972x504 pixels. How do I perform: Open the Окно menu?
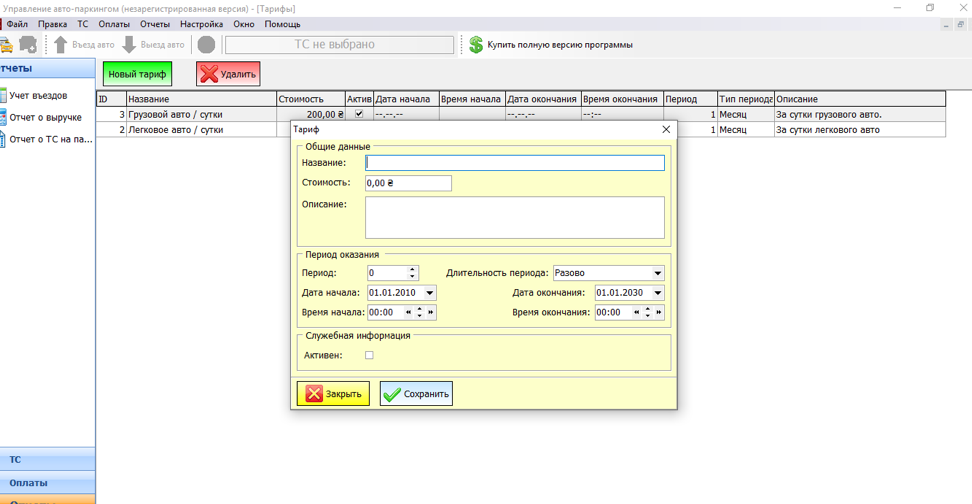244,24
